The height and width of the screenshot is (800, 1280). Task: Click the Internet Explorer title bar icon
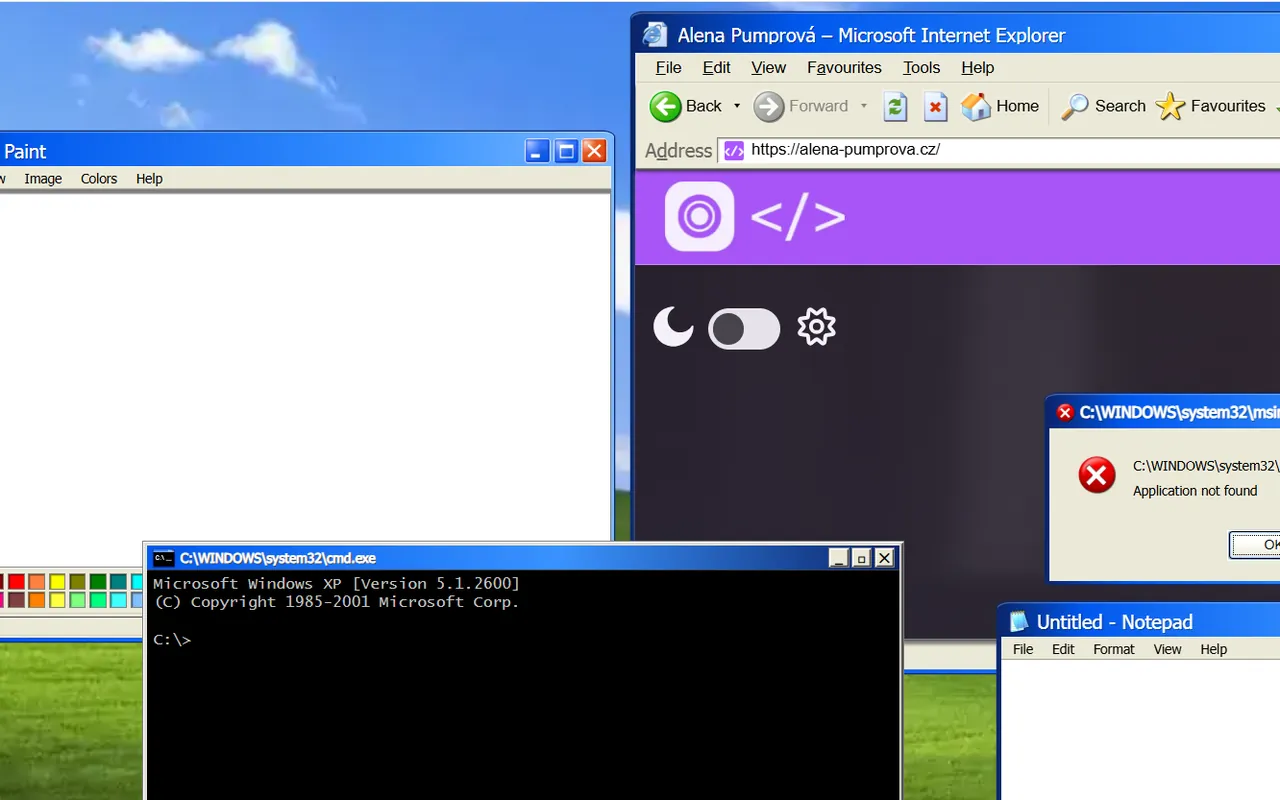[655, 34]
